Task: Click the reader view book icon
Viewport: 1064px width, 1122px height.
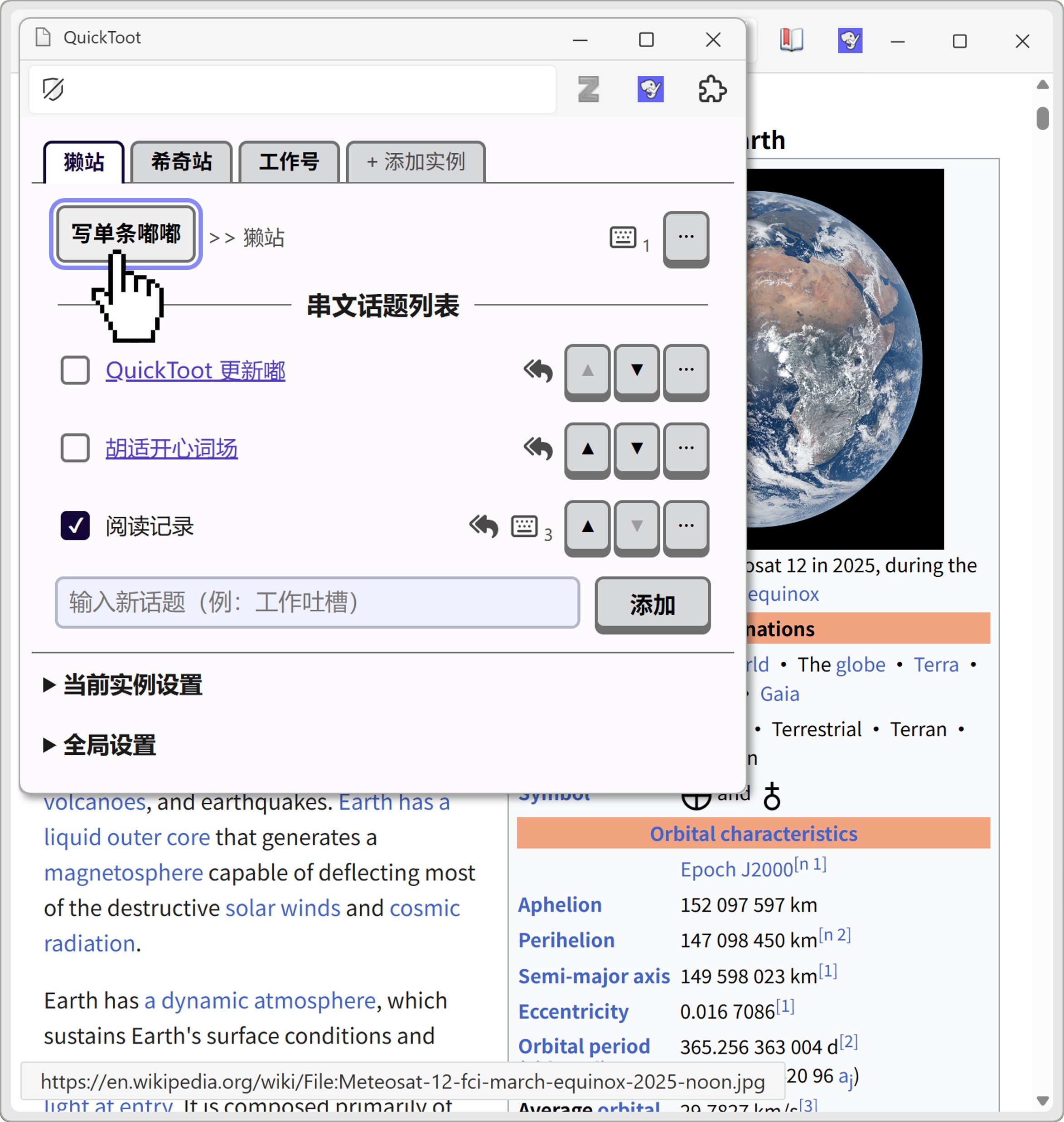Action: tap(791, 40)
